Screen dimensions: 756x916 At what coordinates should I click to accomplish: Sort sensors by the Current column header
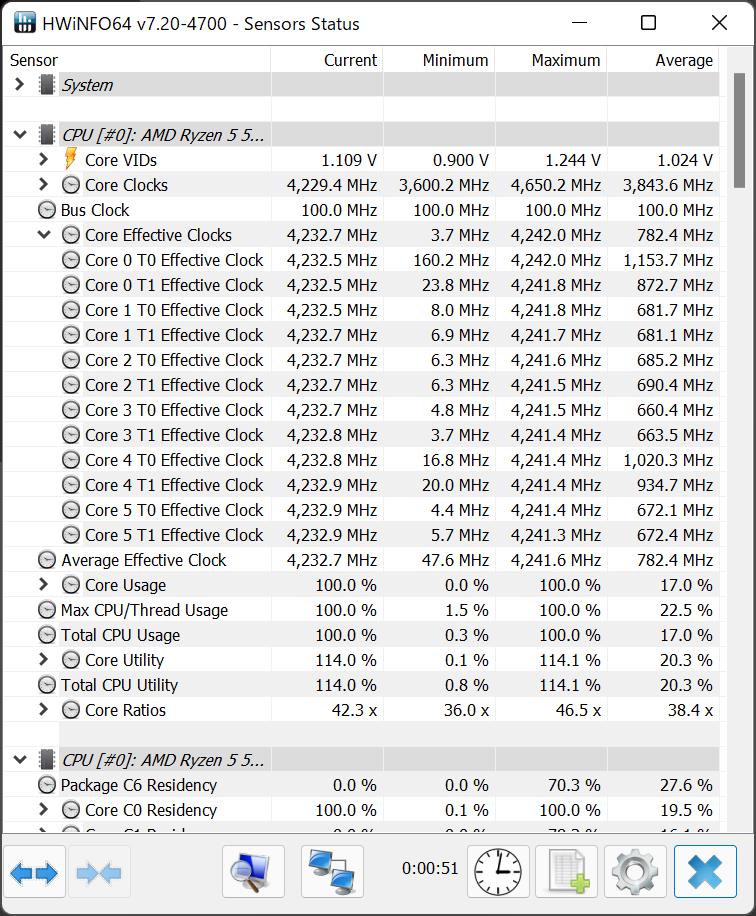pos(351,60)
